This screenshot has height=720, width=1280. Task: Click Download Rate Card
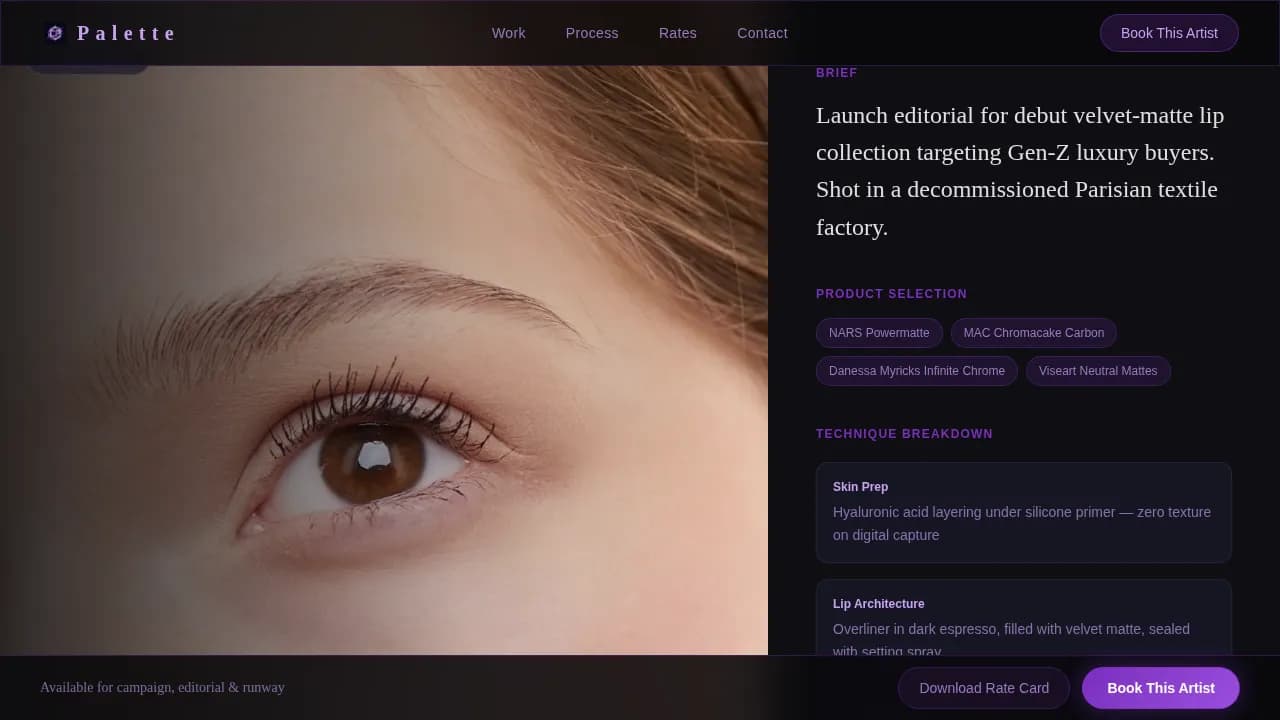[x=984, y=688]
